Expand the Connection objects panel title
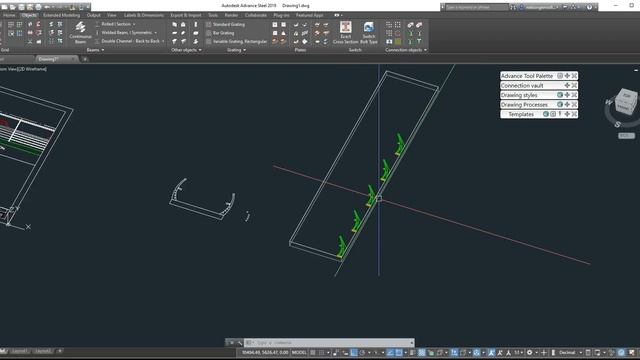This screenshot has width=640, height=360. (406, 50)
